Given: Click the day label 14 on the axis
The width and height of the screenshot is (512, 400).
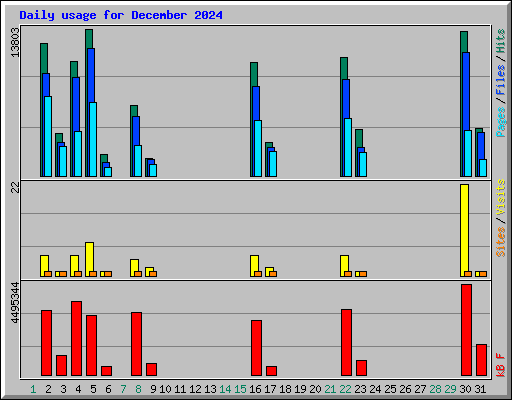Looking at the screenshot, I should [x=225, y=389].
